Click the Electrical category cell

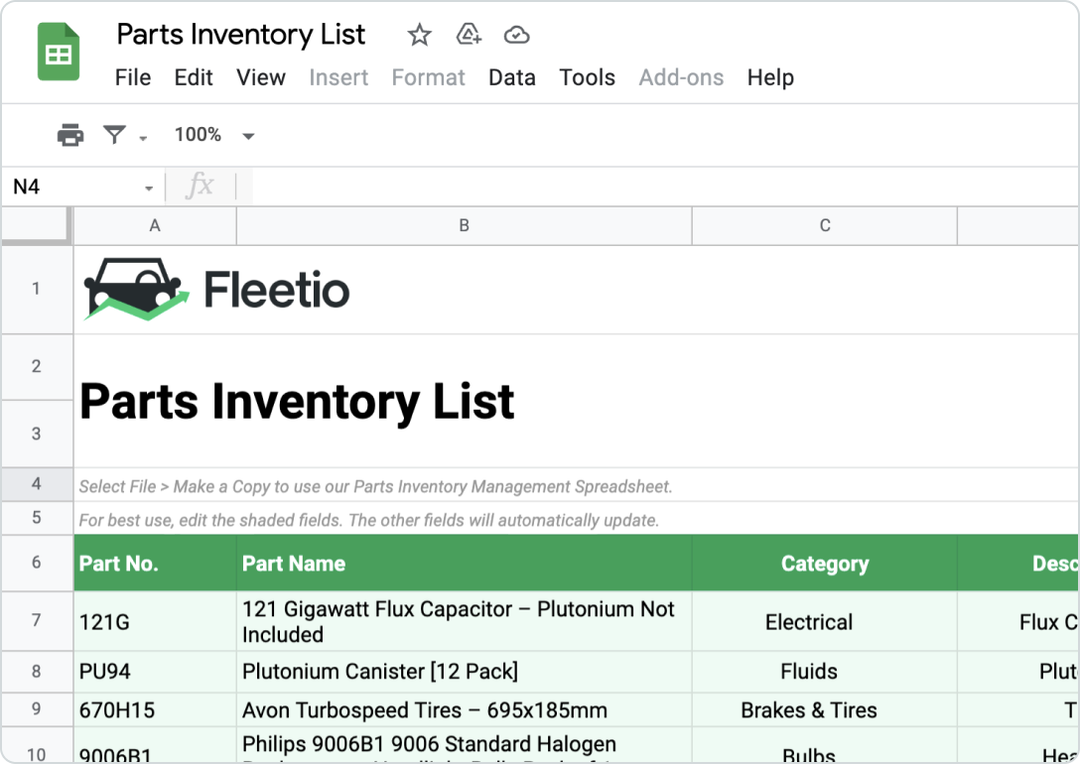point(824,621)
